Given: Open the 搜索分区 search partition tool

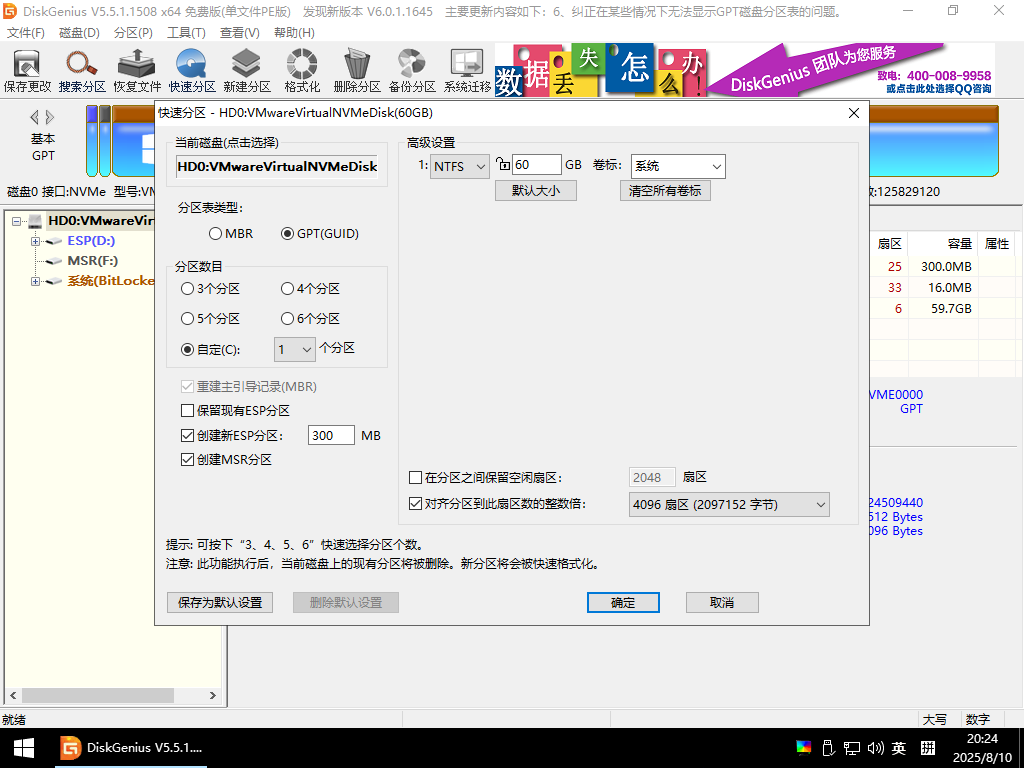Looking at the screenshot, I should (82, 71).
